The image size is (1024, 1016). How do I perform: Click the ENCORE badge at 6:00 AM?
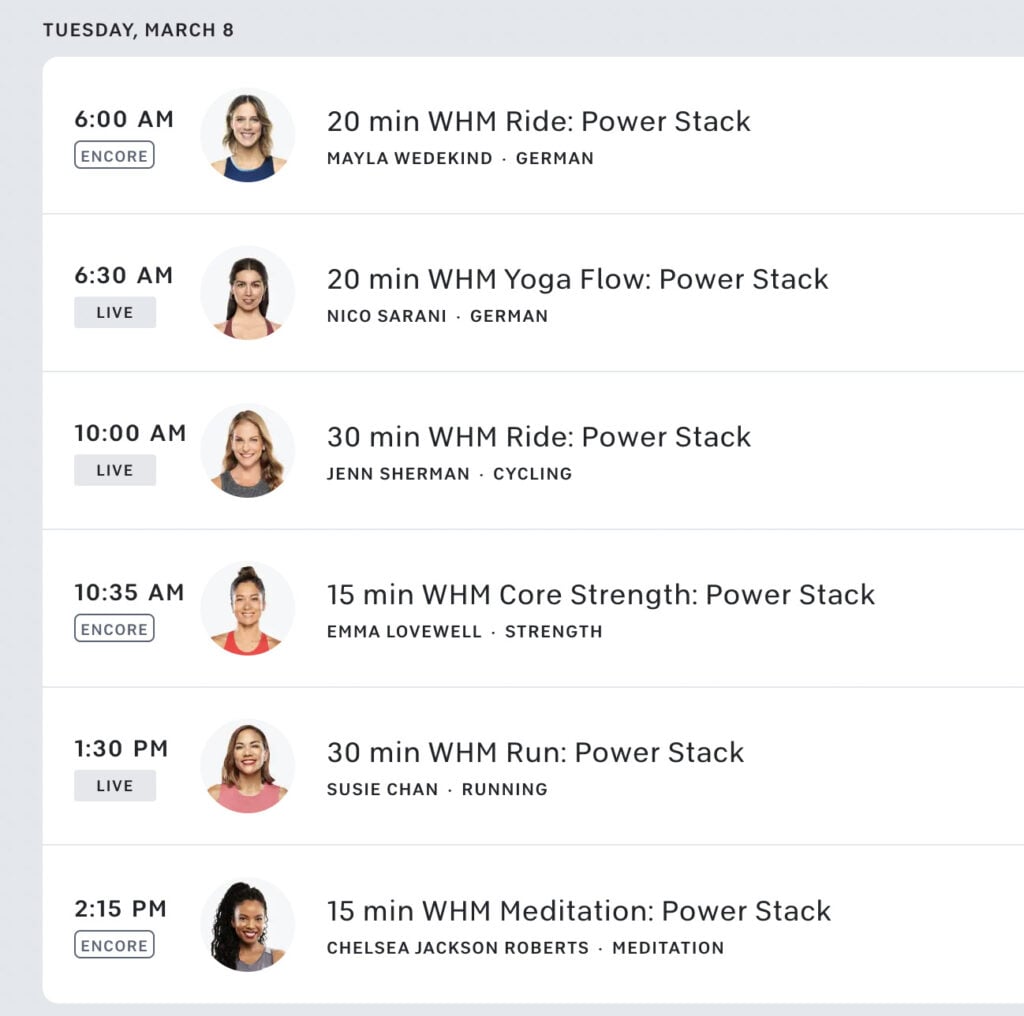114,155
